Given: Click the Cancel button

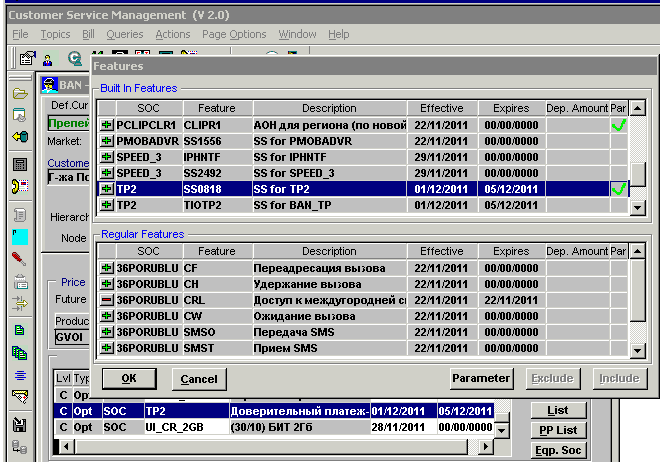Looking at the screenshot, I should click(x=199, y=379).
